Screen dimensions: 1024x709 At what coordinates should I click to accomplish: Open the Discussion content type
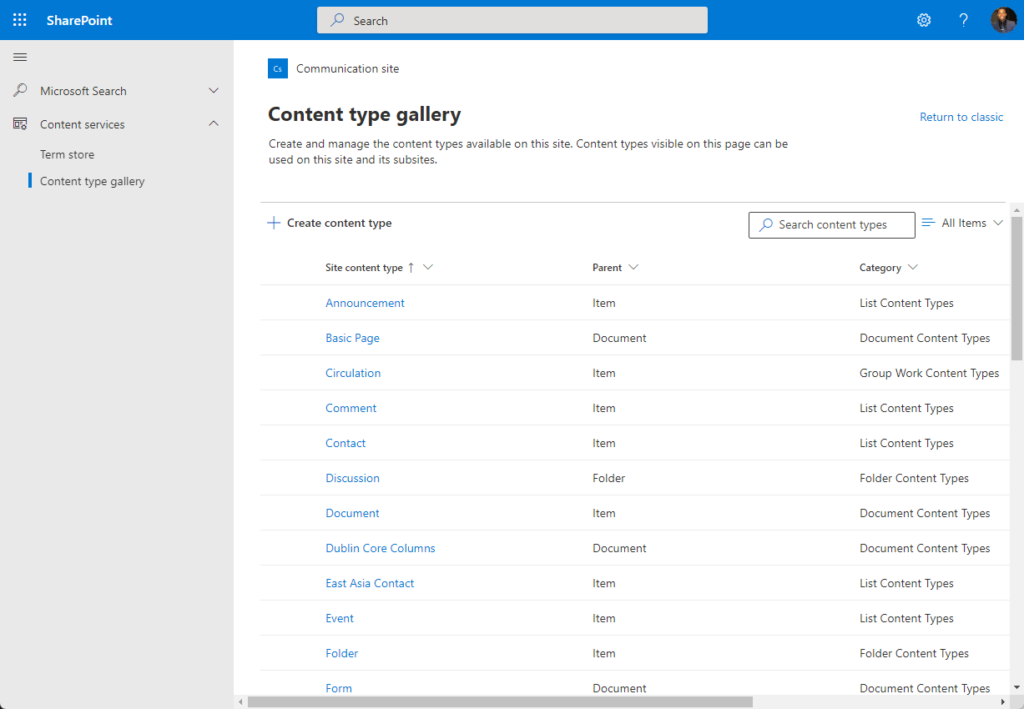(x=353, y=478)
